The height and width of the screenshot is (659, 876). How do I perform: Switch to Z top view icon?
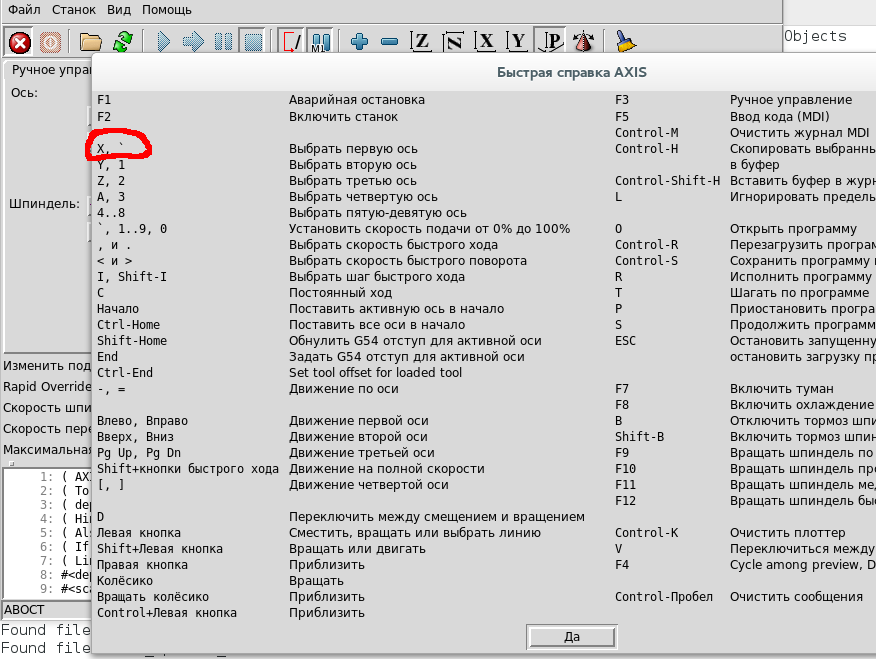(x=421, y=42)
